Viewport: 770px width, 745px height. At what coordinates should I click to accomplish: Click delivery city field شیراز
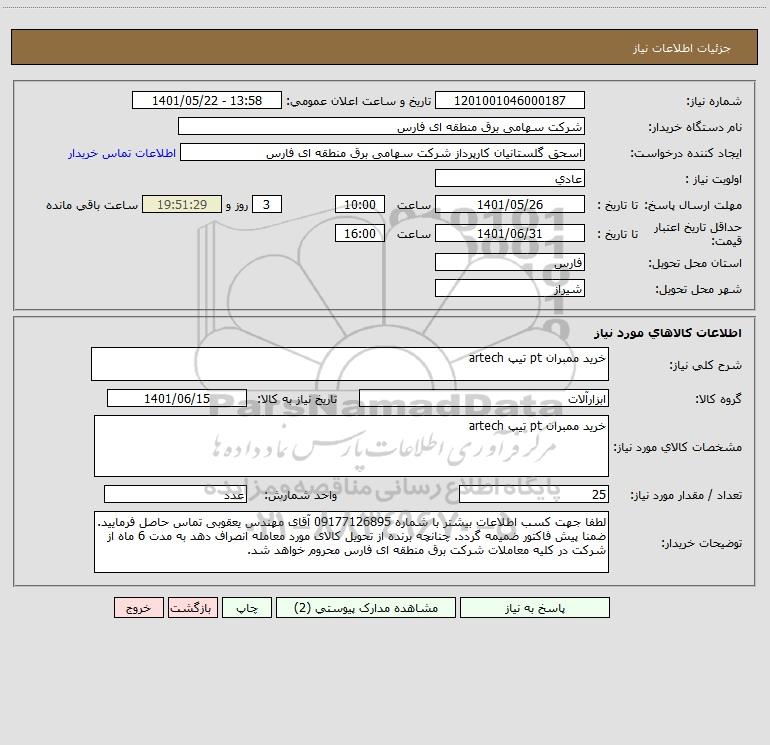point(510,288)
